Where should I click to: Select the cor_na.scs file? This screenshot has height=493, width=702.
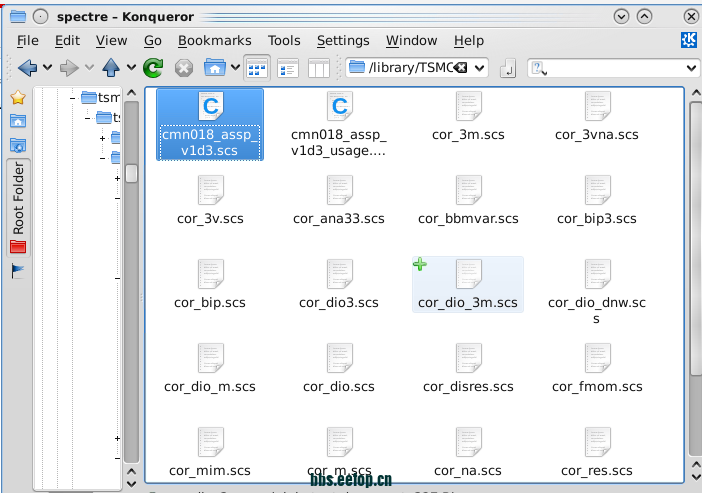(468, 453)
